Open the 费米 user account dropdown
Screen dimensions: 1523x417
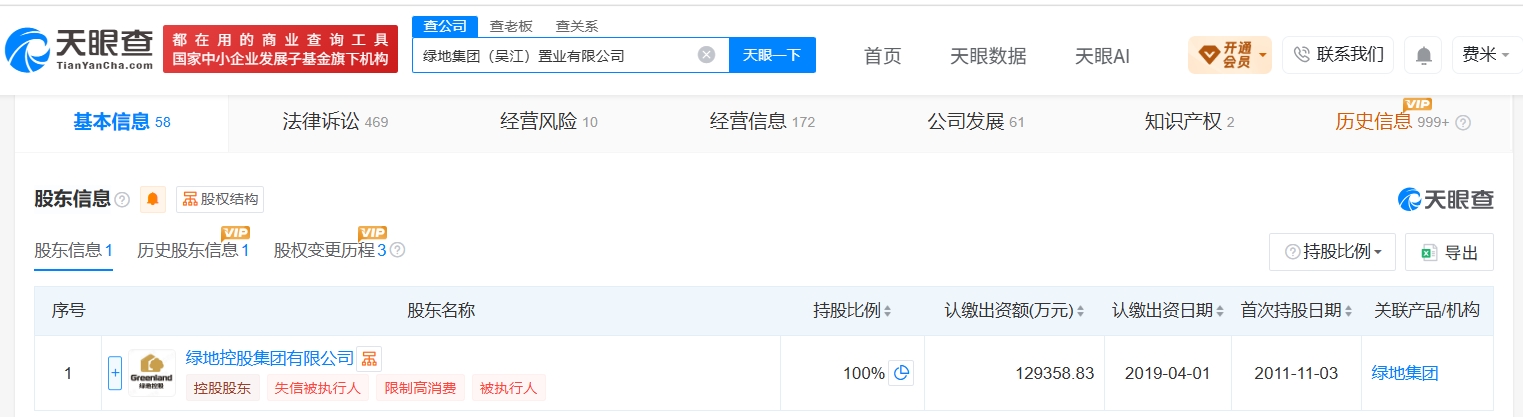tap(1486, 55)
